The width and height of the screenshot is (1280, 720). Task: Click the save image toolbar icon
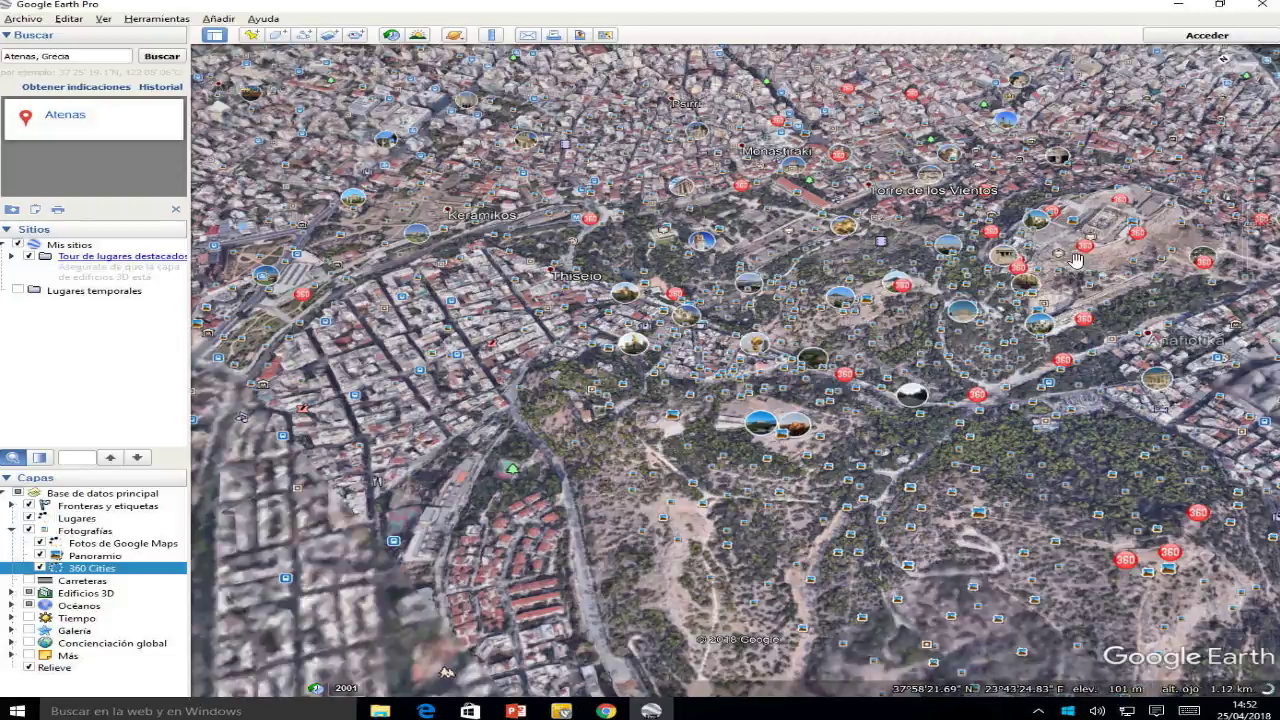[579, 35]
